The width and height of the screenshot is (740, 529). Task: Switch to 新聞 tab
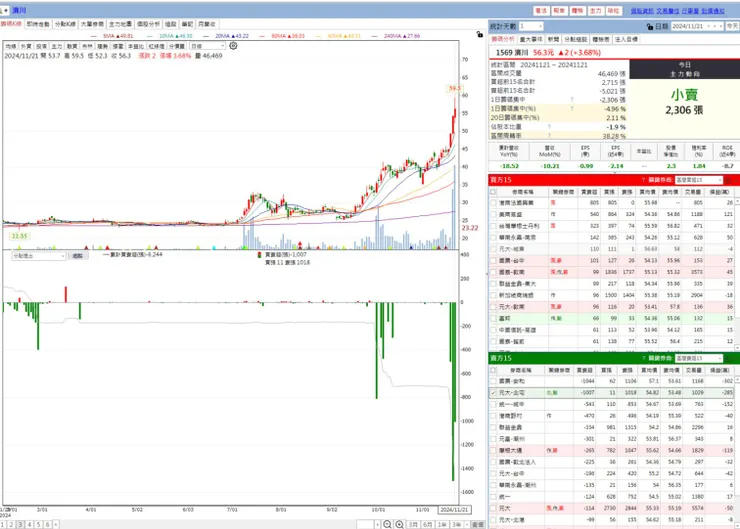click(554, 39)
